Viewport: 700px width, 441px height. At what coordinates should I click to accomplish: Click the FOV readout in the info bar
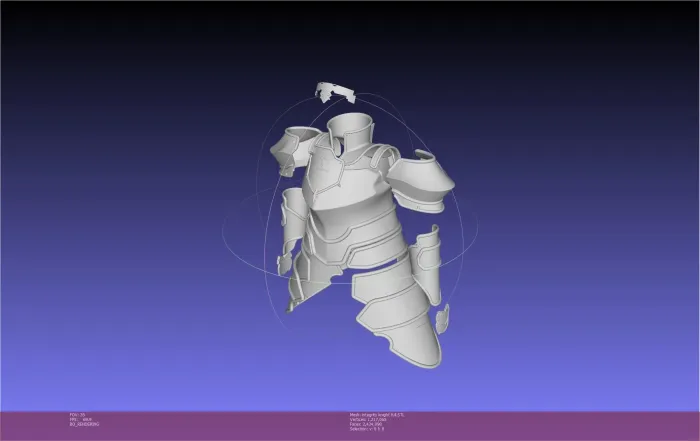pyautogui.click(x=77, y=415)
